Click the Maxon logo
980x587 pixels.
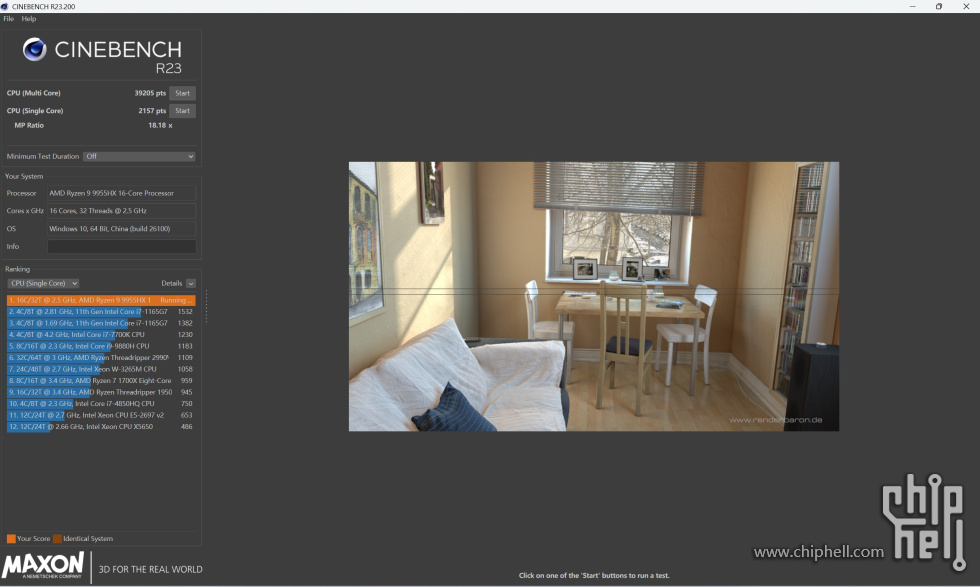point(43,566)
